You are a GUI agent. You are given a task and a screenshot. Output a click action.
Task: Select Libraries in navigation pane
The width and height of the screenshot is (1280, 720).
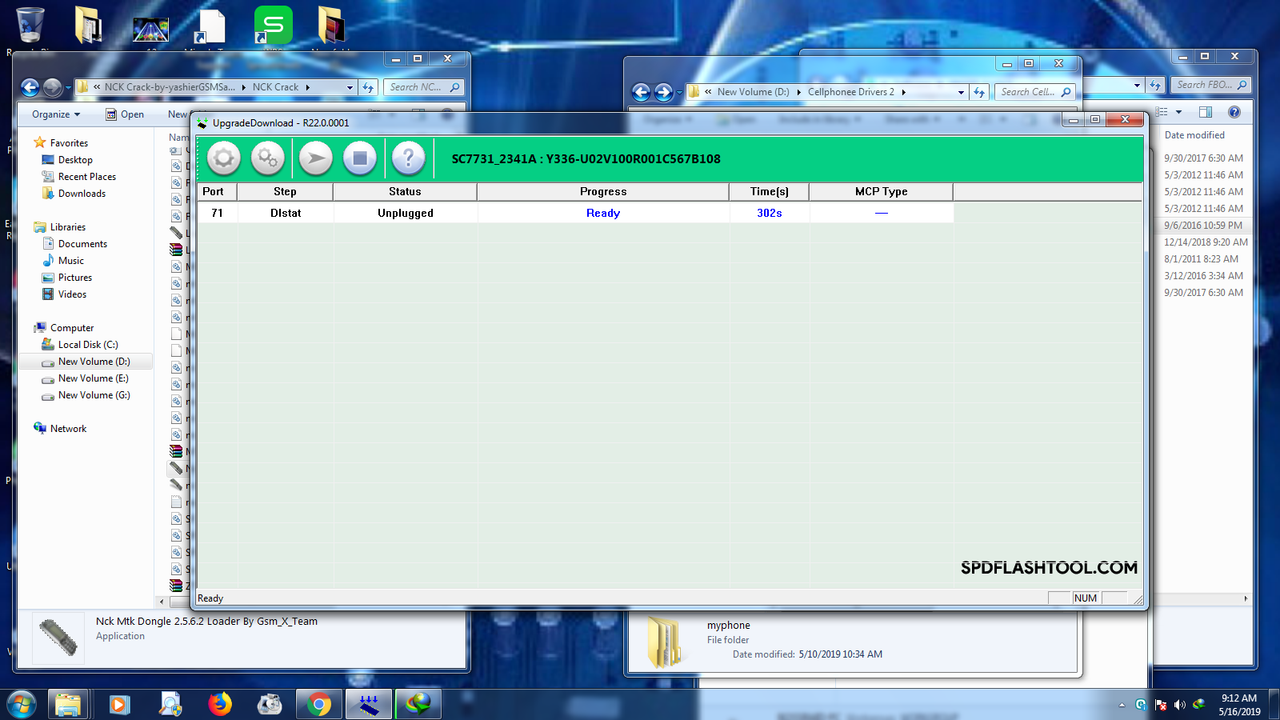click(x=68, y=227)
